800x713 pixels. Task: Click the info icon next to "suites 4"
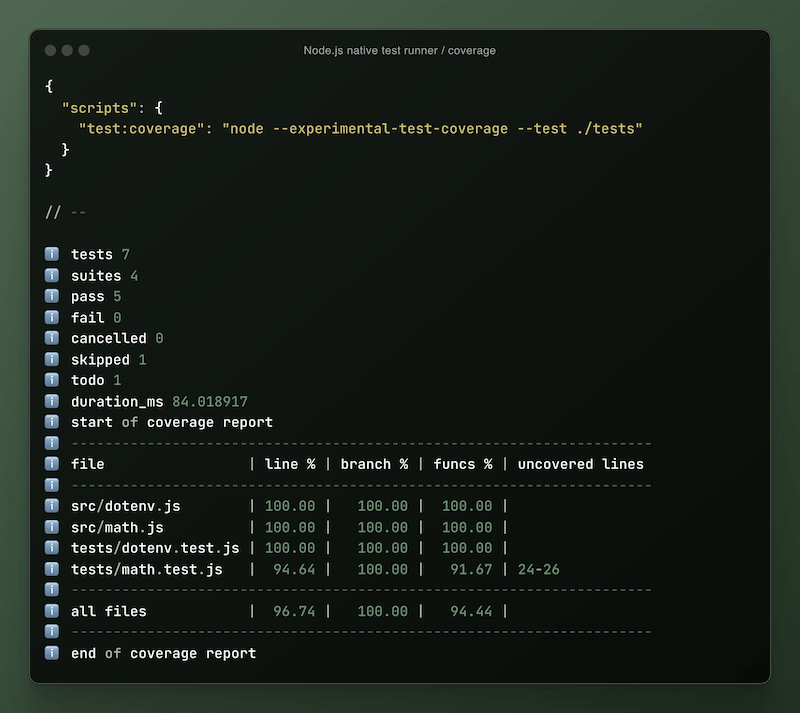(x=52, y=275)
